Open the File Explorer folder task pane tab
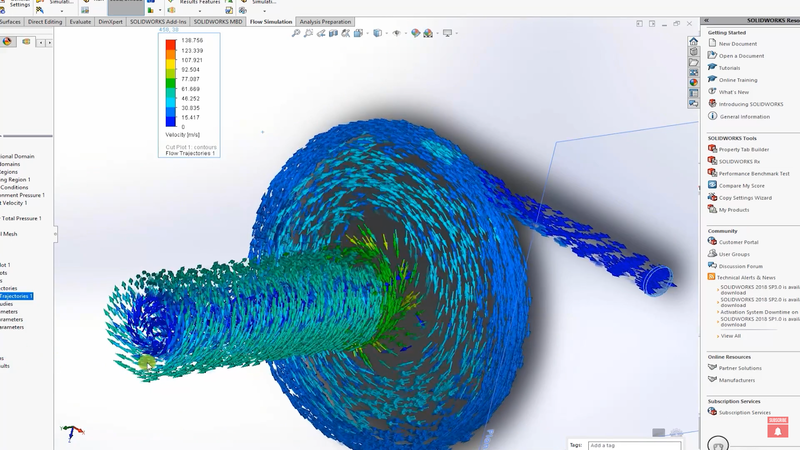The image size is (800, 450). point(693,62)
